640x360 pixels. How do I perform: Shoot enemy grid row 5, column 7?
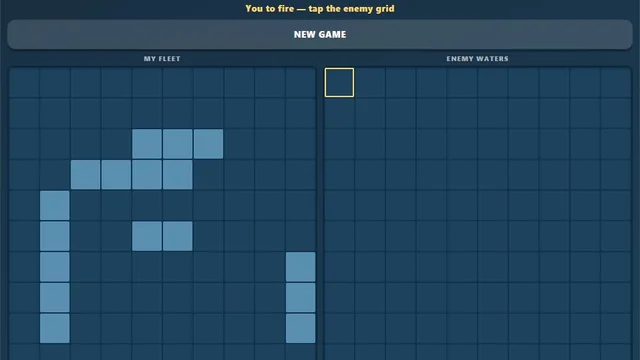(524, 205)
